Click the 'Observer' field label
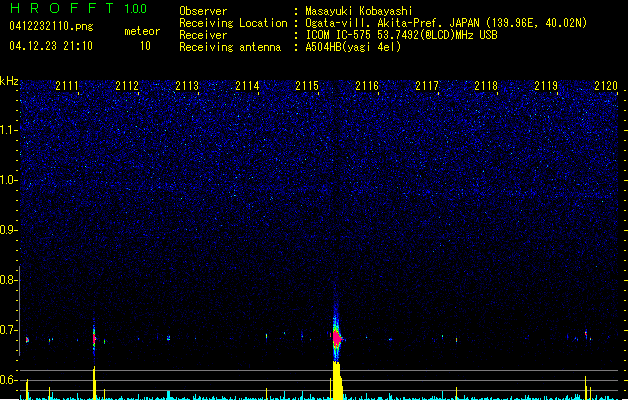629x400 pixels. pyautogui.click(x=203, y=11)
